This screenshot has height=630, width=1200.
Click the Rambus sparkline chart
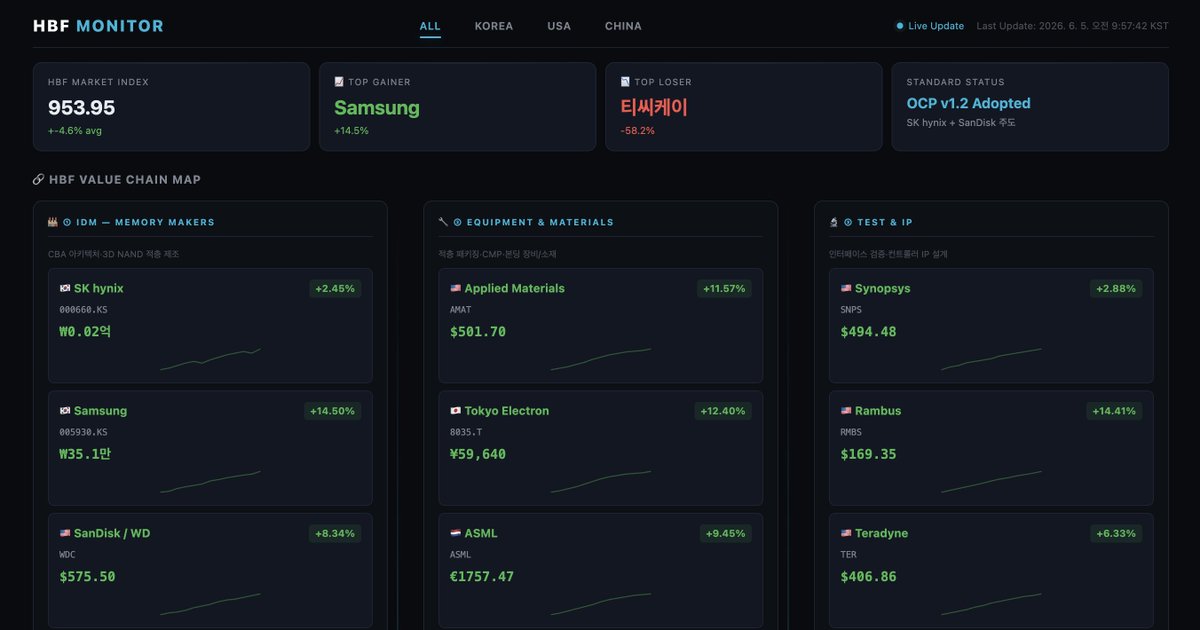click(991, 482)
